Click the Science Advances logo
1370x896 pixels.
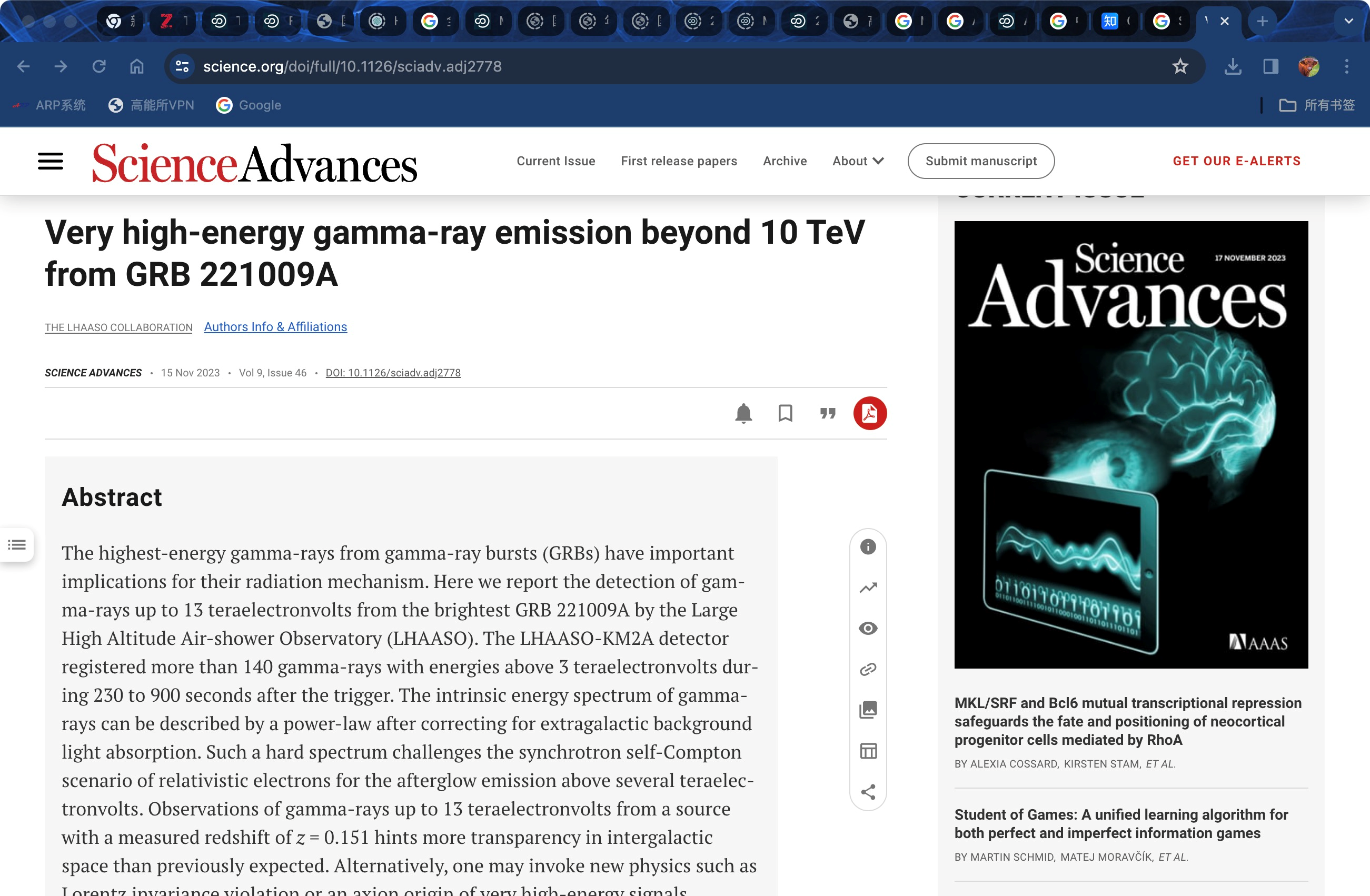pos(254,163)
